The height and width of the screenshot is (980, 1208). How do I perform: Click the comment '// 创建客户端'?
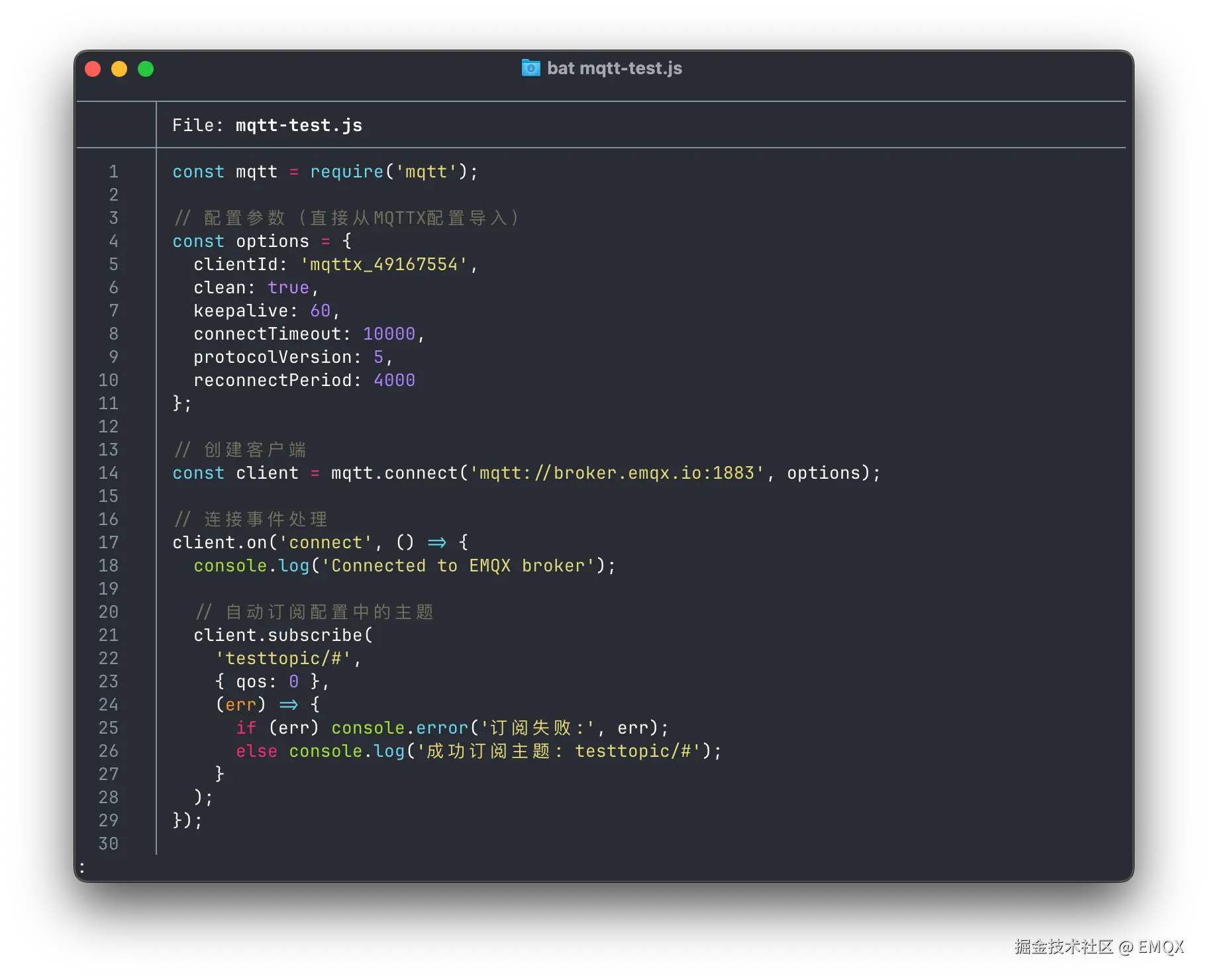tap(240, 450)
